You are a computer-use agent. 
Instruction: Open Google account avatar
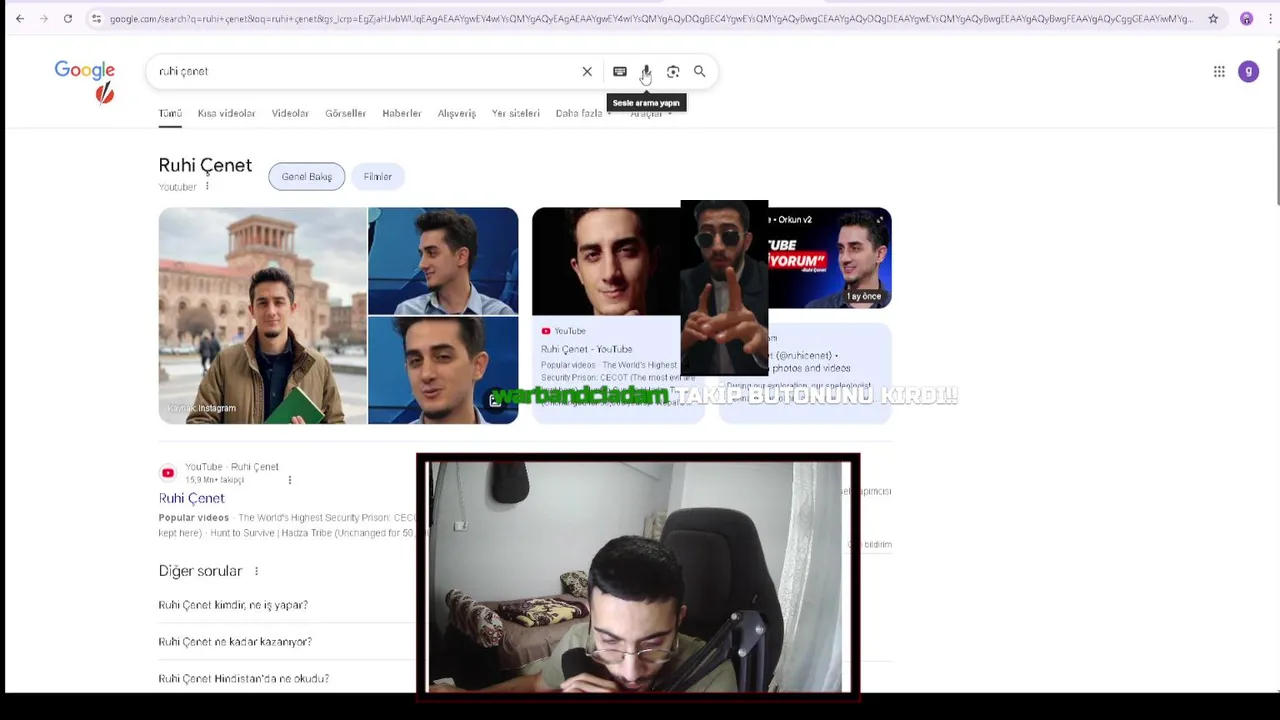pyautogui.click(x=1248, y=71)
